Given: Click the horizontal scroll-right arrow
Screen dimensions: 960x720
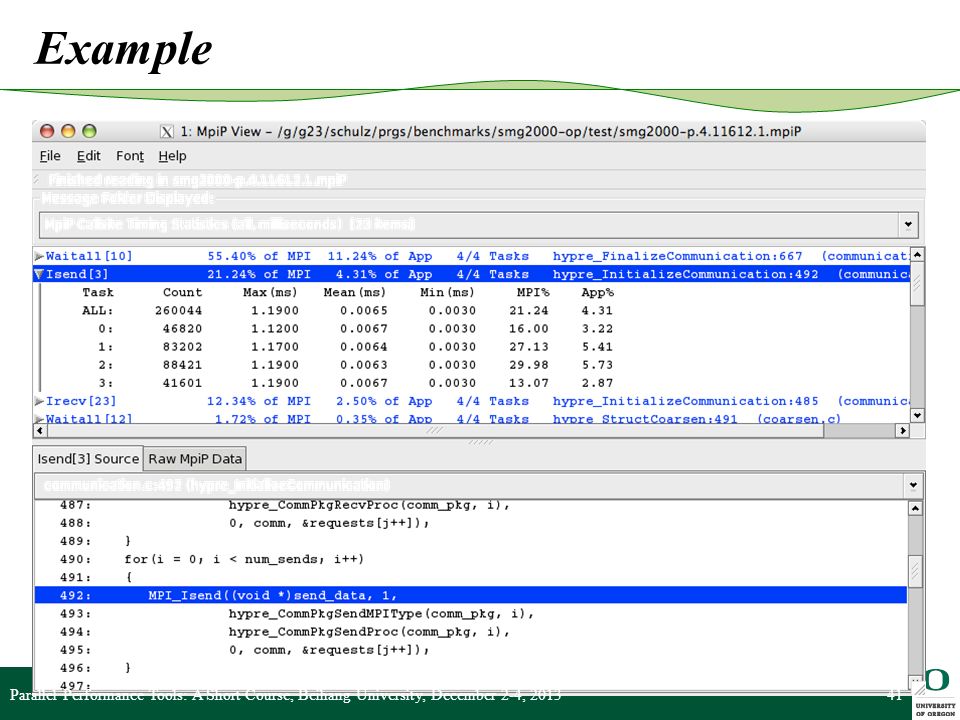Looking at the screenshot, I should pos(902,430).
